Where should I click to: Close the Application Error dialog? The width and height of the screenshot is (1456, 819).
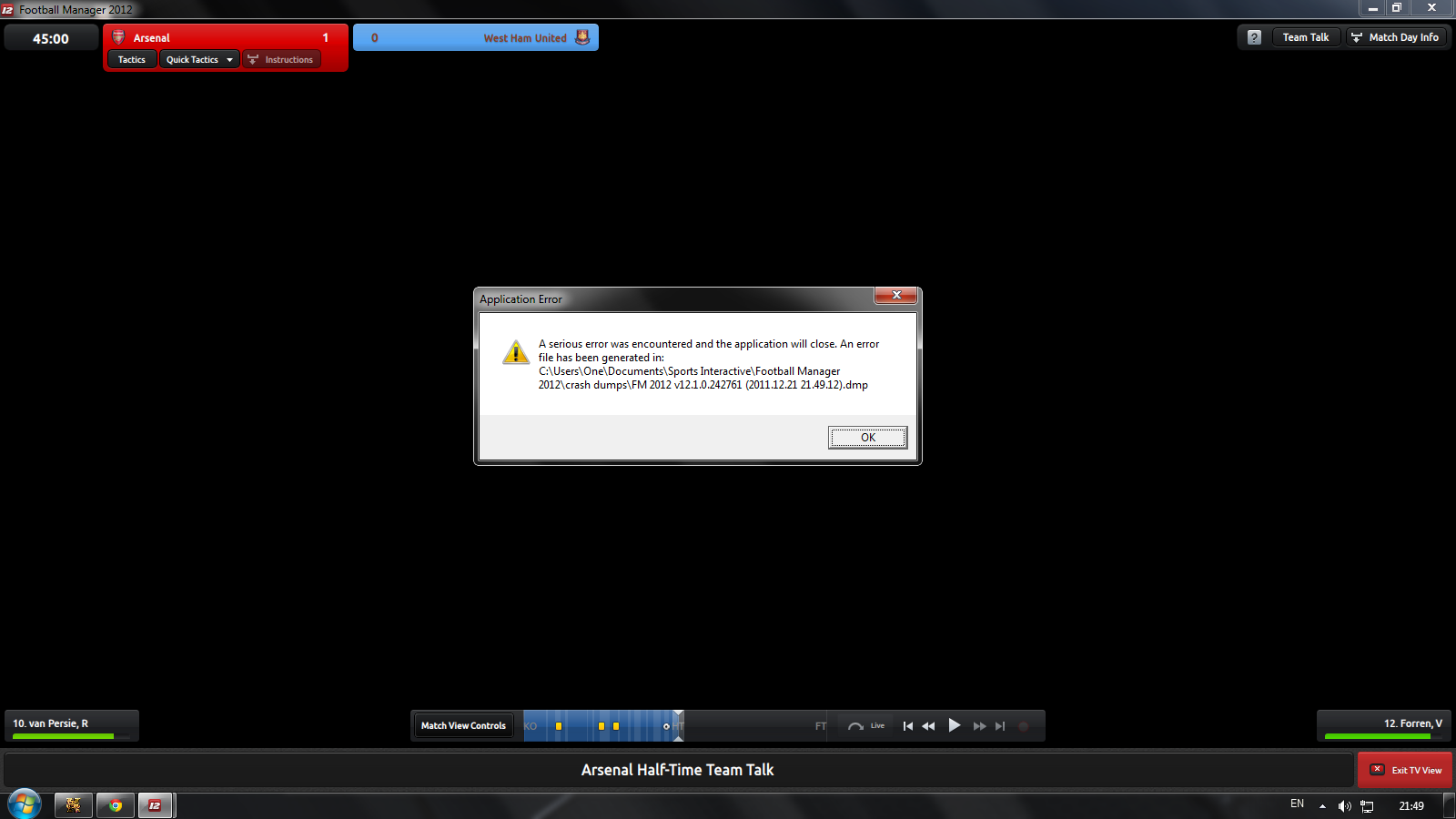896,296
